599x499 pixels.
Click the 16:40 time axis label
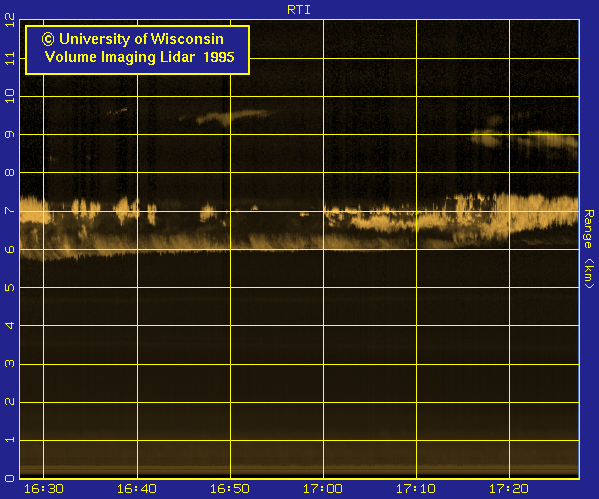point(137,489)
